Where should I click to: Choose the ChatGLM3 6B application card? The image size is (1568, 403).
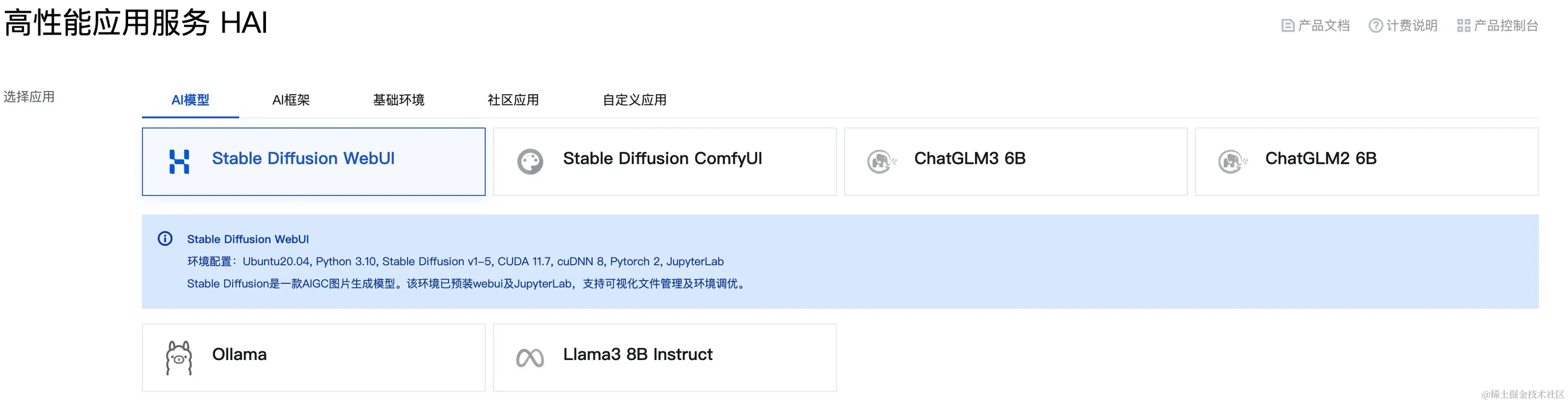click(x=1015, y=162)
